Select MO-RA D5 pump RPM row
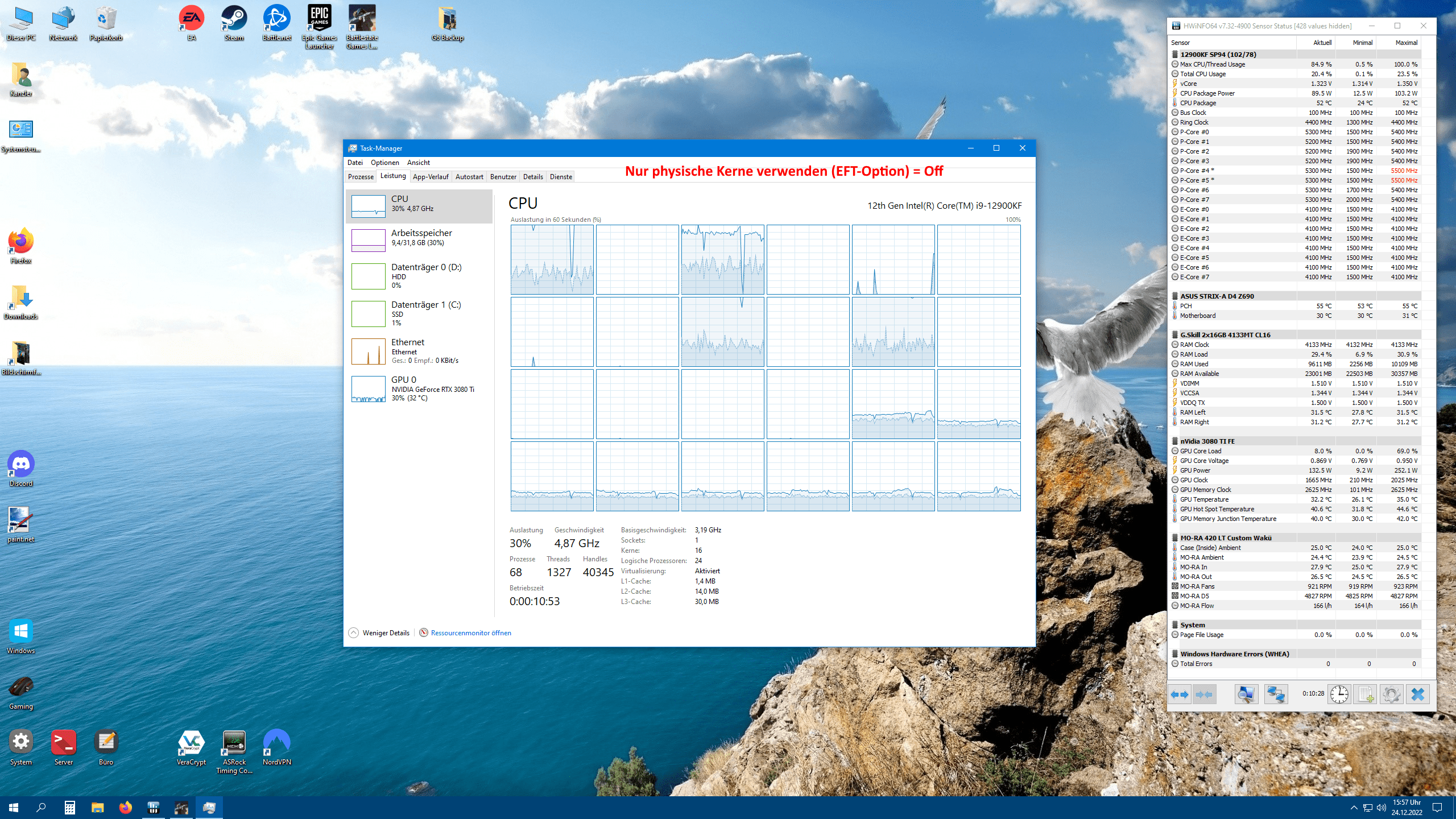The width and height of the screenshot is (1456, 819). (1295, 596)
